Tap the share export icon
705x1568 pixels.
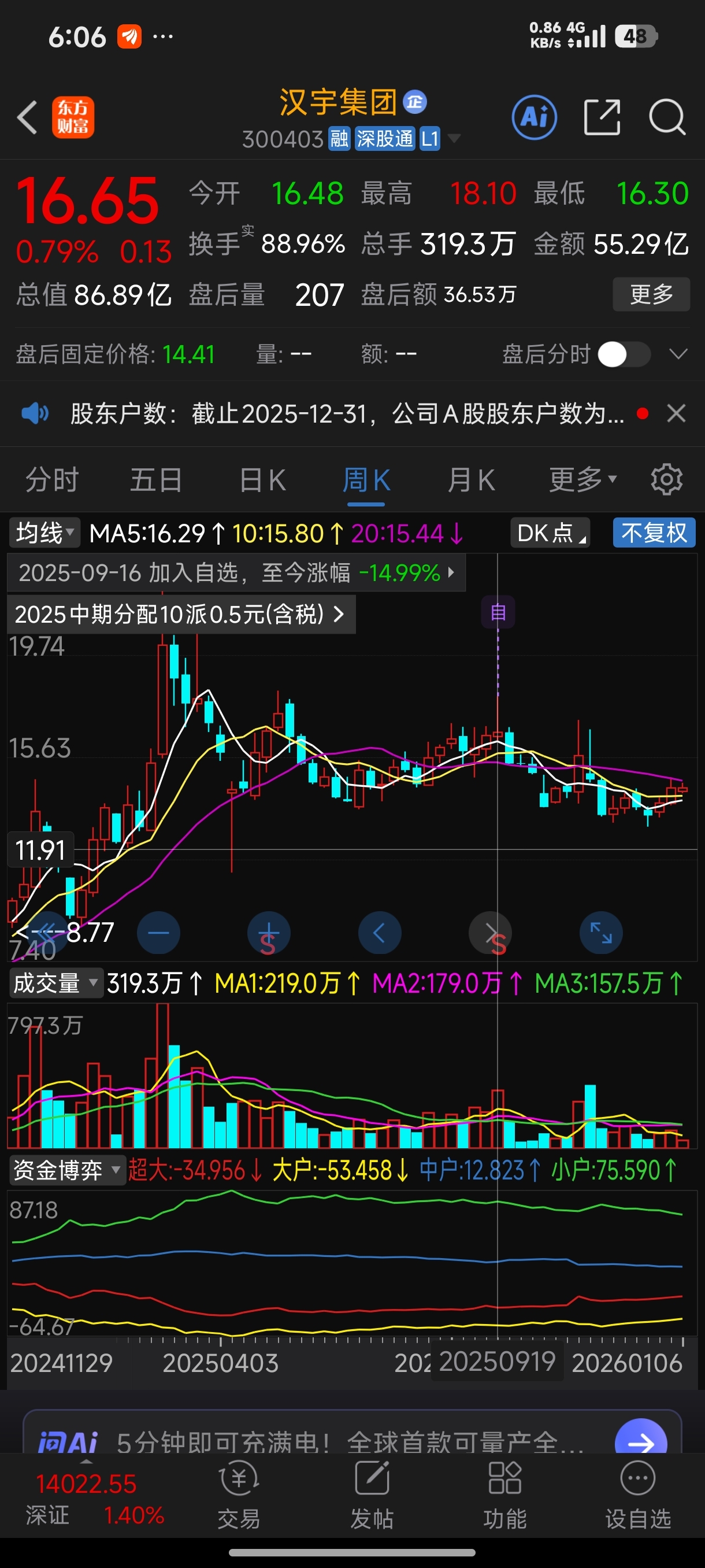tap(602, 117)
